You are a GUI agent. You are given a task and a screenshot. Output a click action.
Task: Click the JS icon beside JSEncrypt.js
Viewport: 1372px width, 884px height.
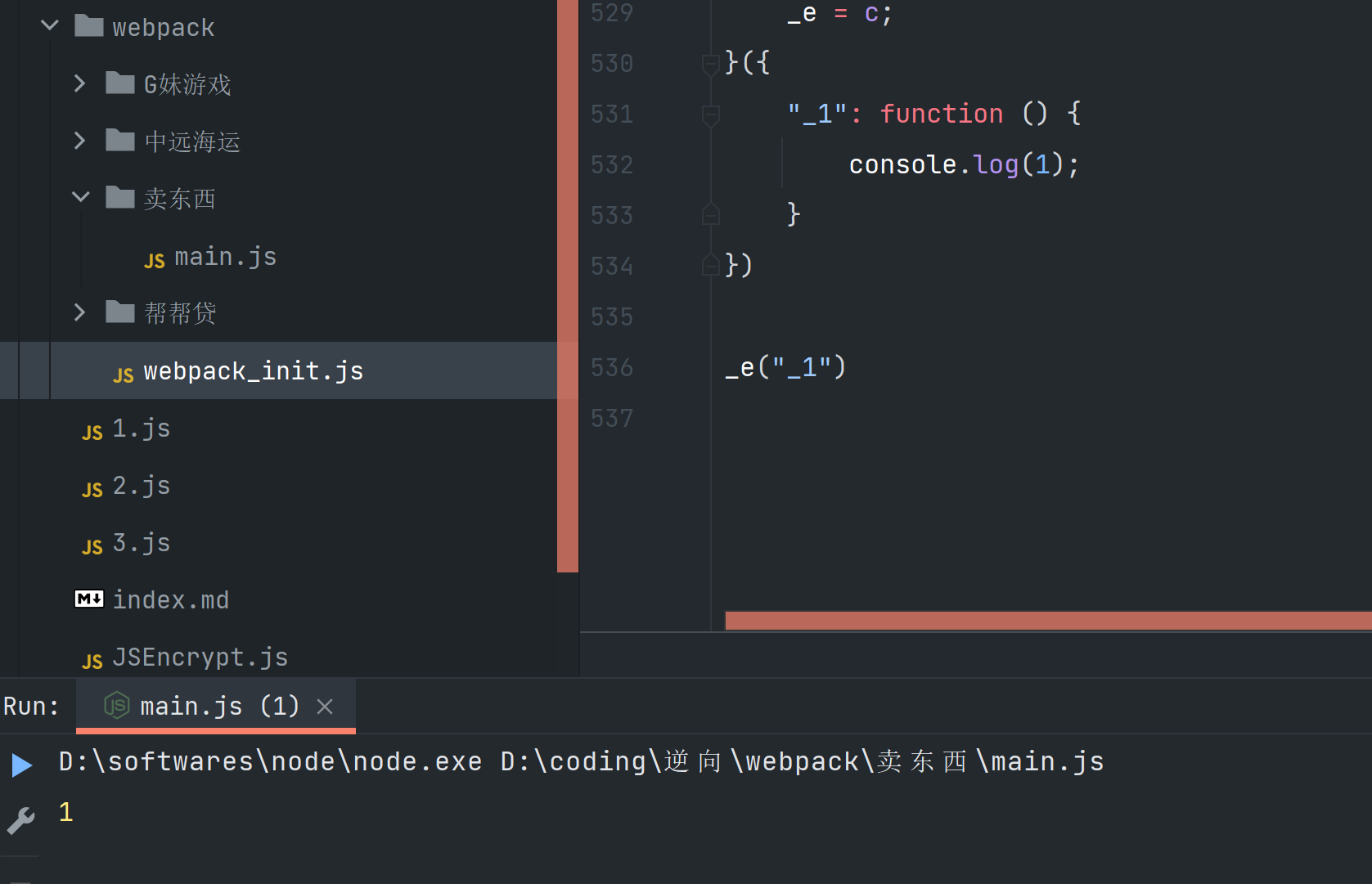click(x=92, y=661)
